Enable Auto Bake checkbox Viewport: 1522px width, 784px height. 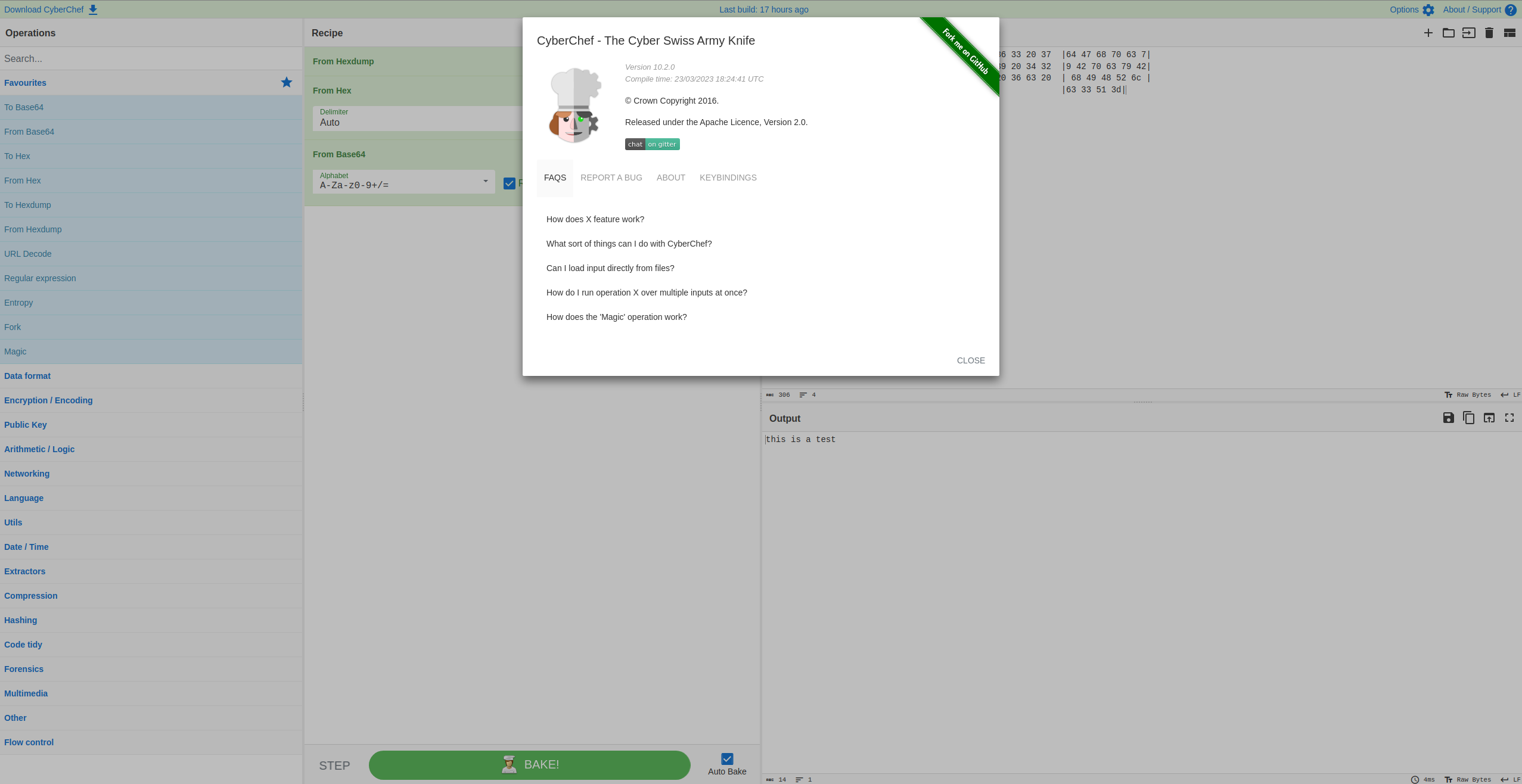pyautogui.click(x=726, y=758)
